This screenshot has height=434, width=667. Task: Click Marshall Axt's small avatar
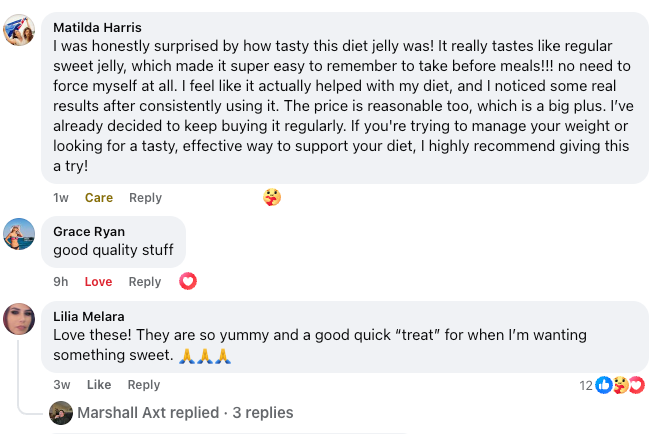(x=61, y=413)
